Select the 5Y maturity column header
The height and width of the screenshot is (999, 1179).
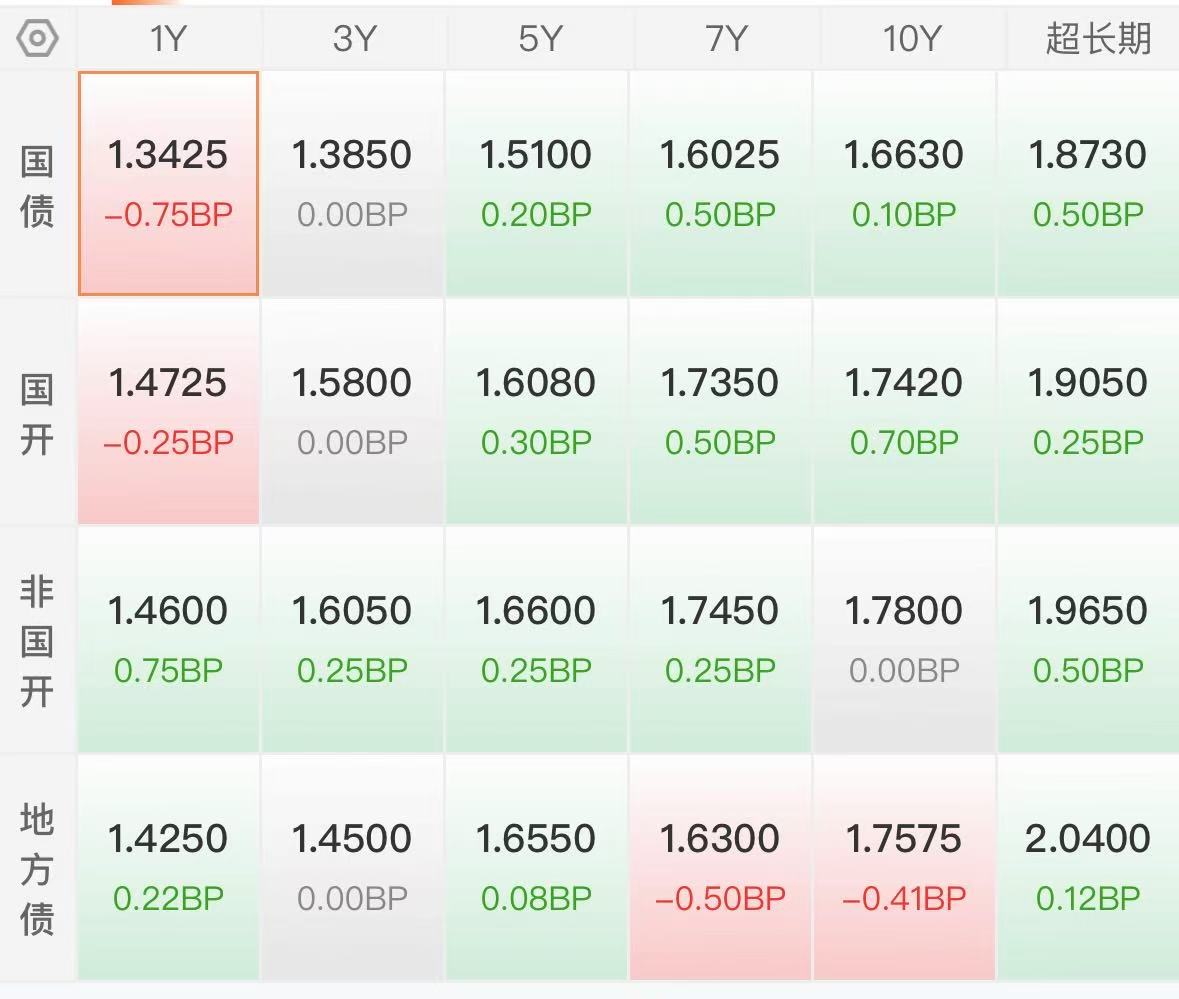point(538,38)
